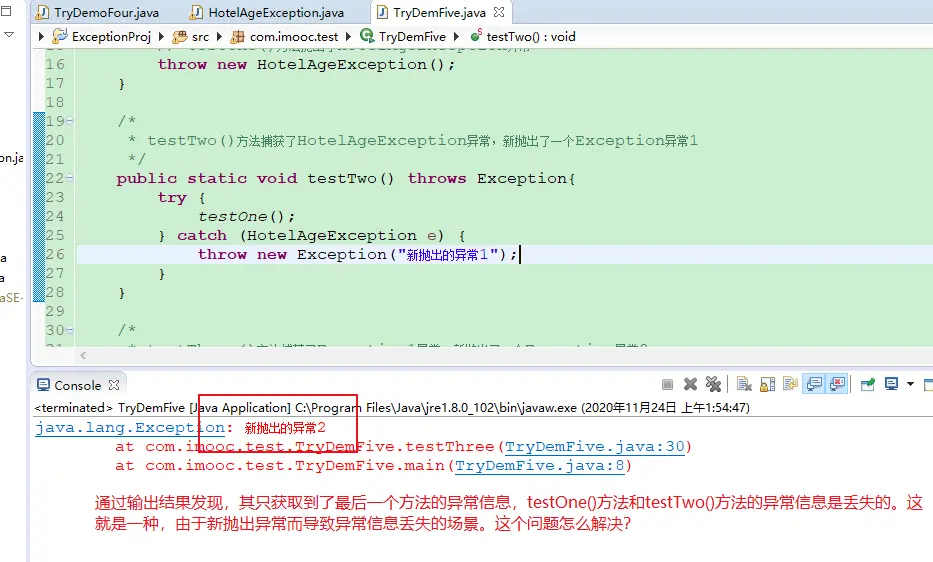
Task: Click the src breadcrumb folder
Action: pos(200,37)
